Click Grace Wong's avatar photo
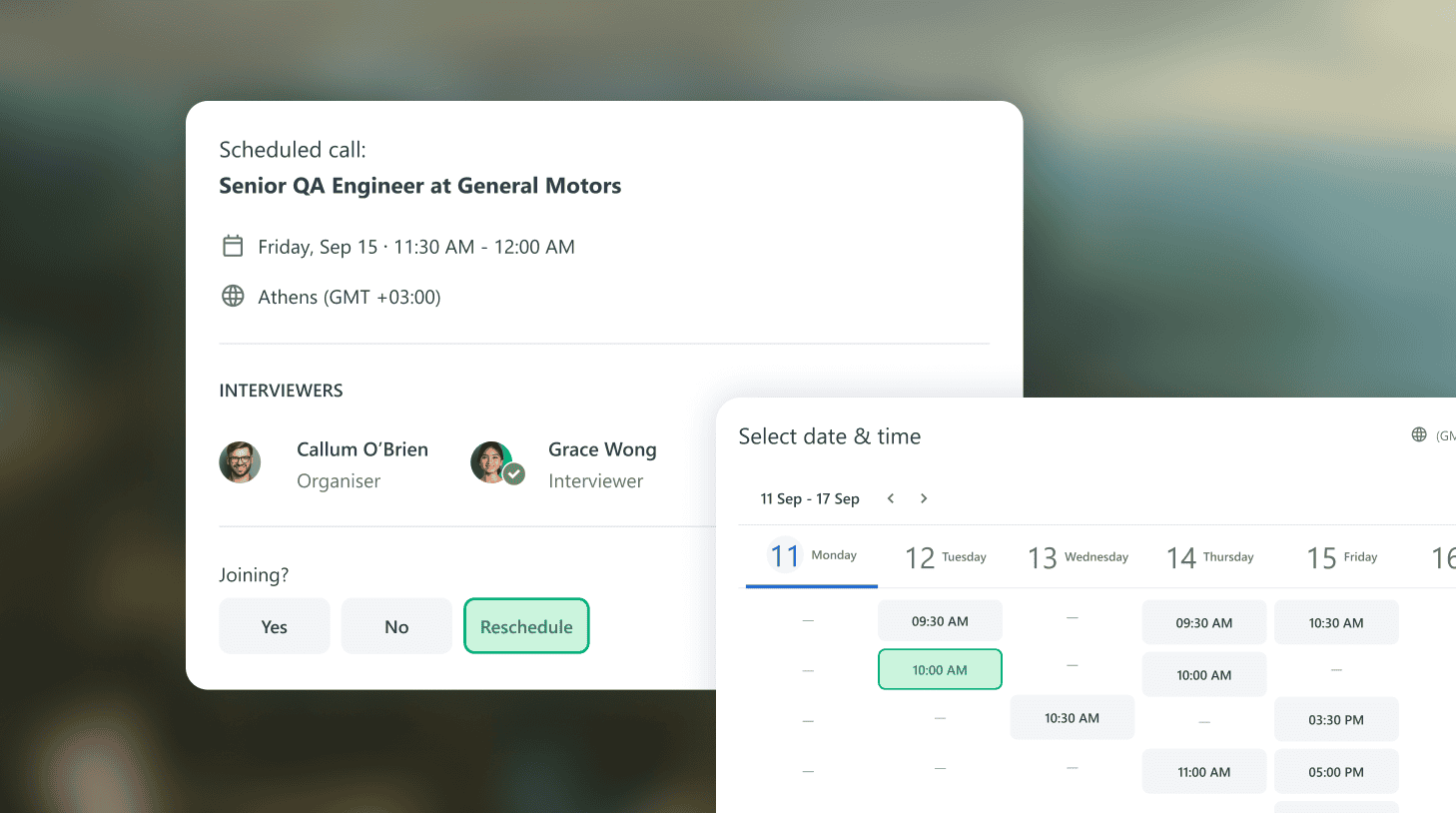The image size is (1456, 813). click(x=490, y=461)
